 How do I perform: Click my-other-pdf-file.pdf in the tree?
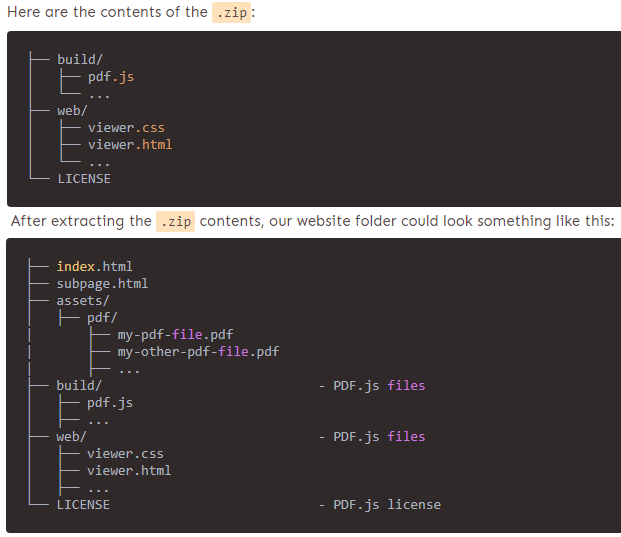(198, 352)
